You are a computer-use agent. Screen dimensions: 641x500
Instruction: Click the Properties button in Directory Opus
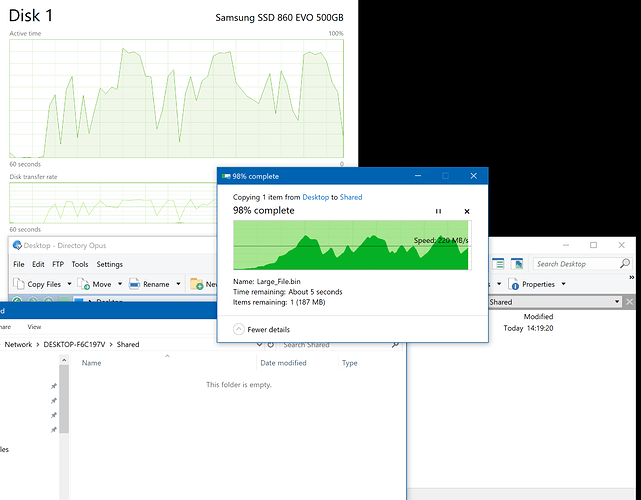click(x=531, y=284)
